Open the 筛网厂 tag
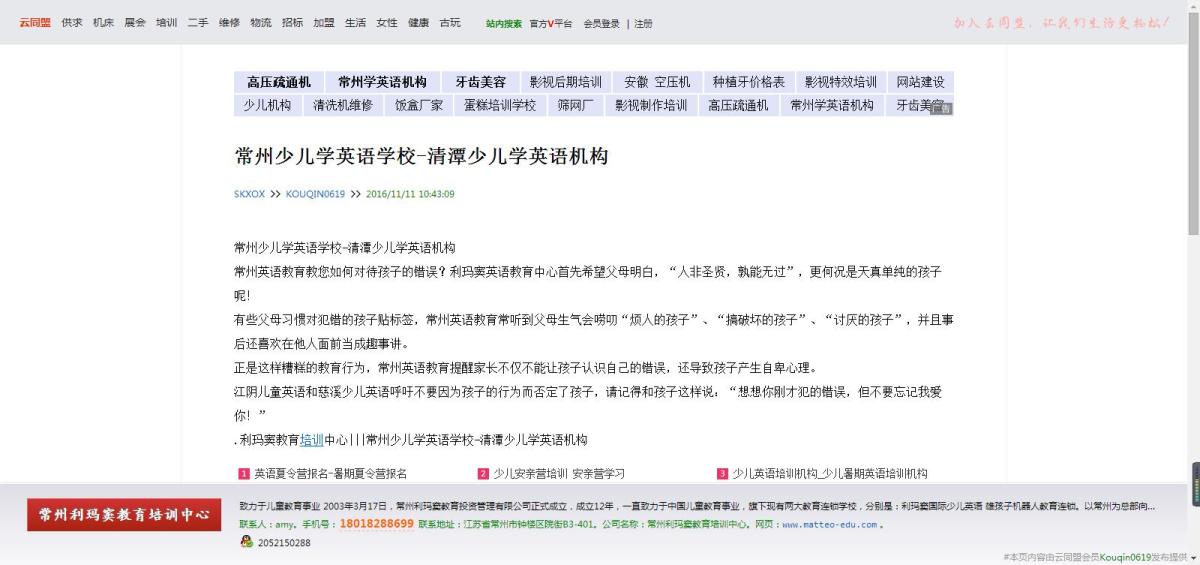Image resolution: width=1200 pixels, height=565 pixels. click(575, 105)
